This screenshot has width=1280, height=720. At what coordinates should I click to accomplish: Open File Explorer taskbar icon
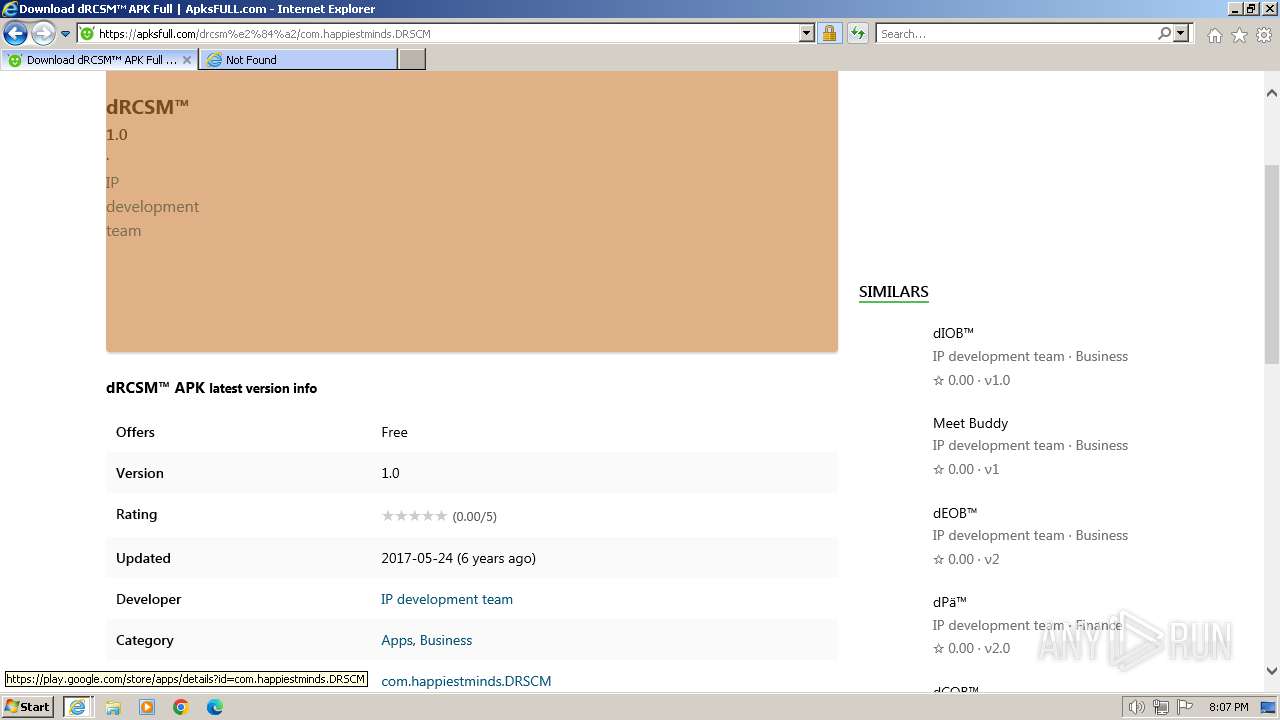[x=113, y=707]
